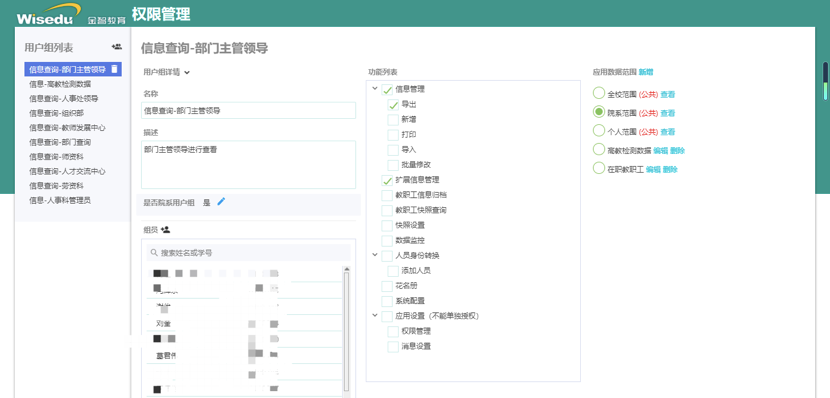Select the 在职教职工 radio button
This screenshot has height=398, width=830.
[x=599, y=168]
